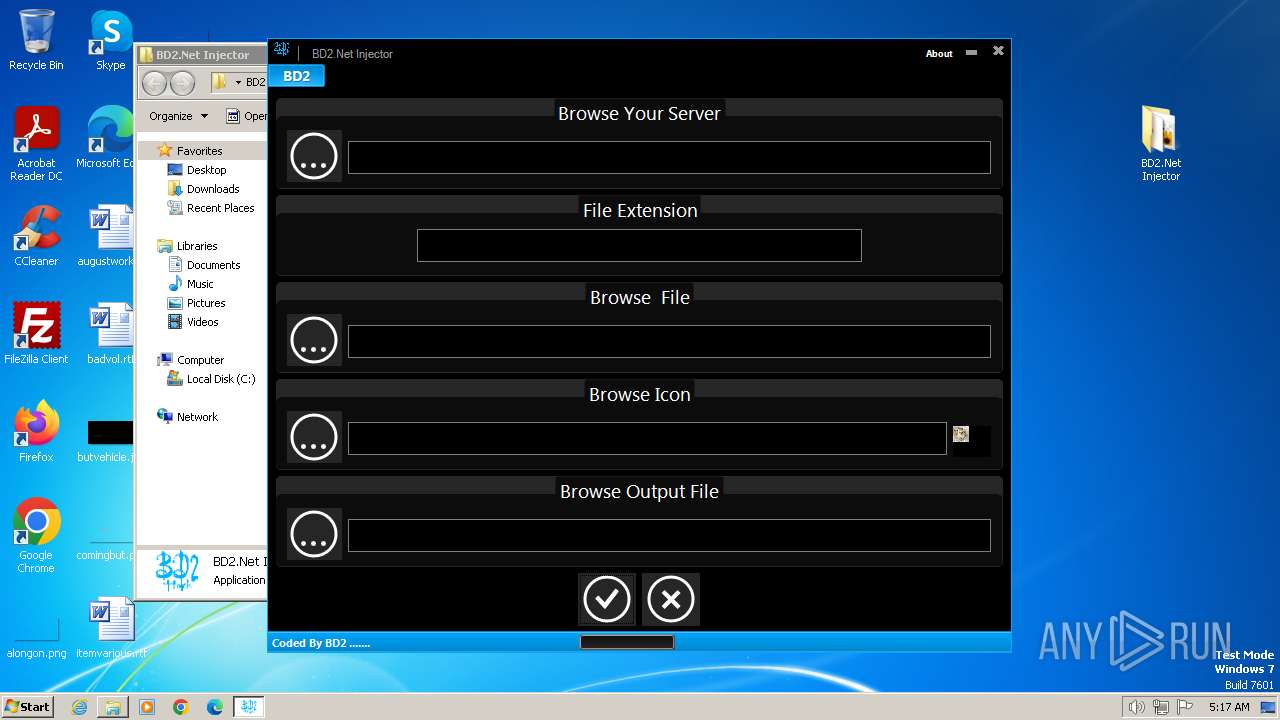1280x720 pixels.
Task: Select the CCleaner desktop icon
Action: (x=36, y=236)
